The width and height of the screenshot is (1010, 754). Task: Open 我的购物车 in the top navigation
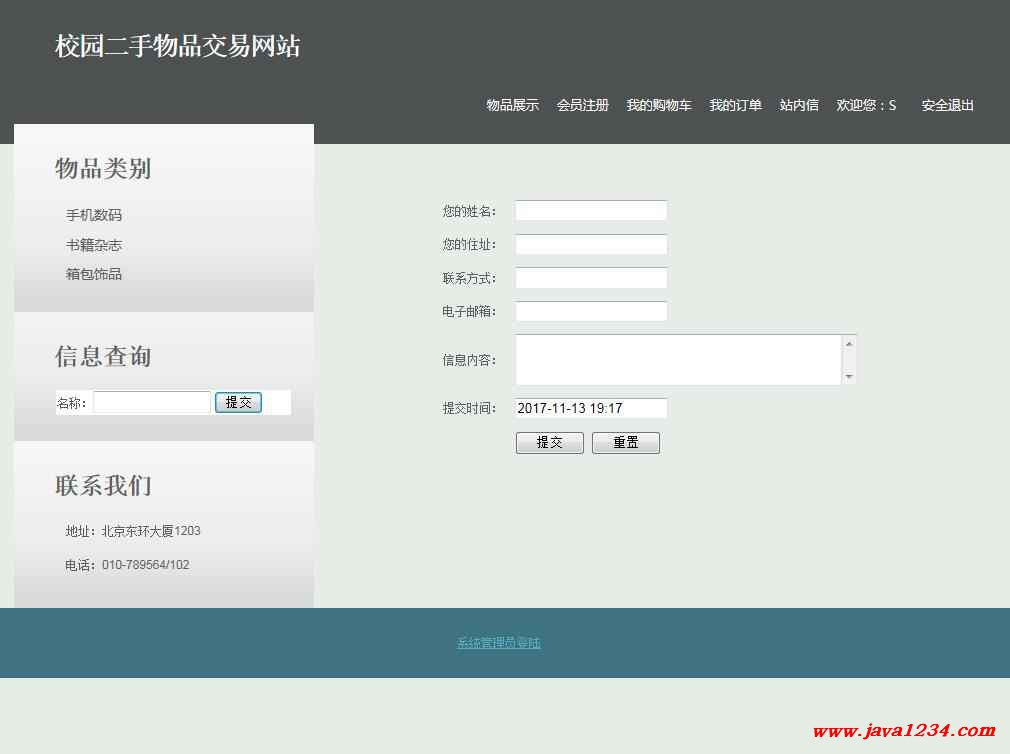click(x=658, y=105)
